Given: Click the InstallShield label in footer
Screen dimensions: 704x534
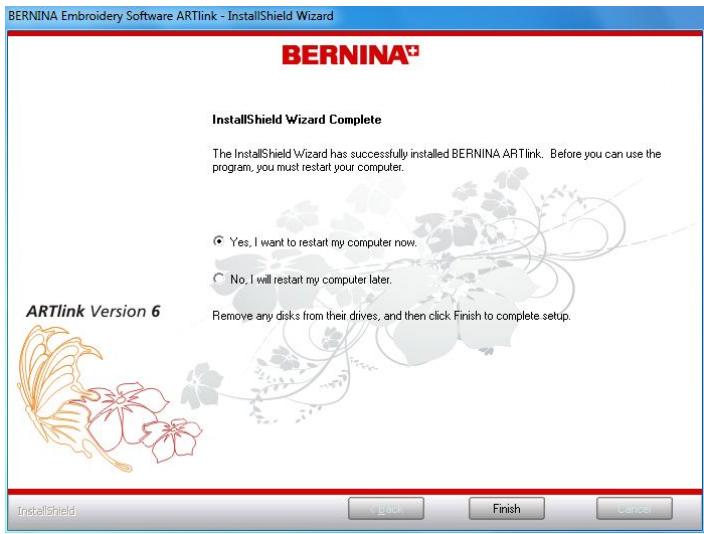Looking at the screenshot, I should click(x=46, y=511).
